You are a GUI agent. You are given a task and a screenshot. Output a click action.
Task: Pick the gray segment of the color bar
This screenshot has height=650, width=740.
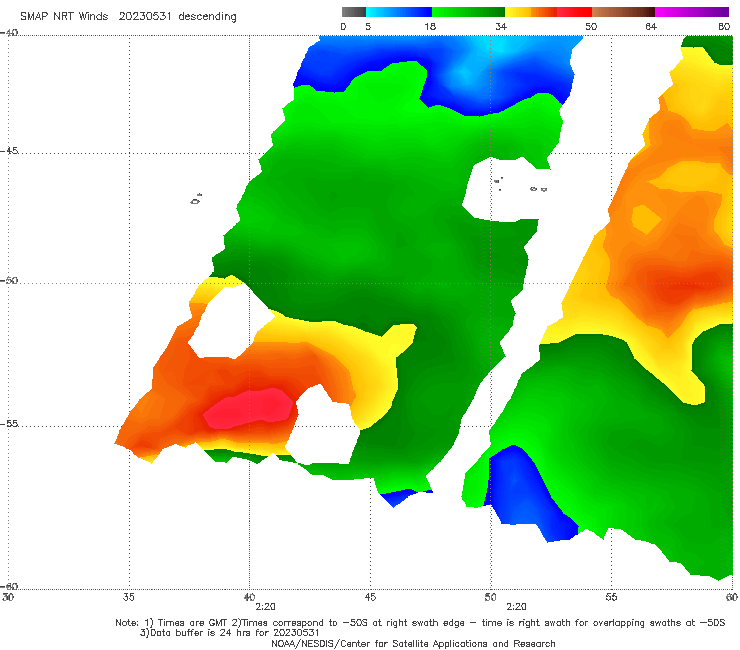[x=354, y=12]
